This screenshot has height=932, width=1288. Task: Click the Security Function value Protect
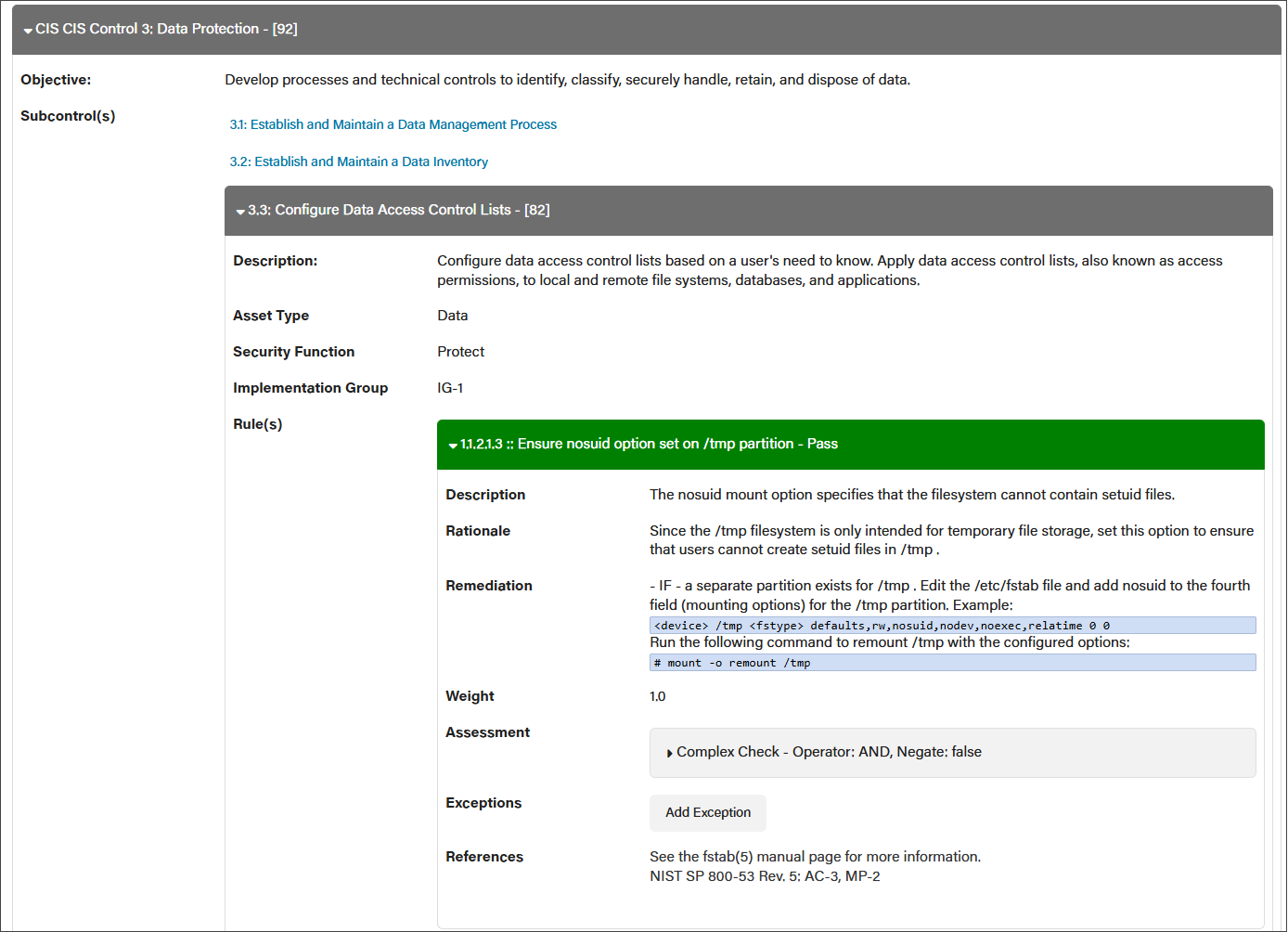pyautogui.click(x=461, y=352)
